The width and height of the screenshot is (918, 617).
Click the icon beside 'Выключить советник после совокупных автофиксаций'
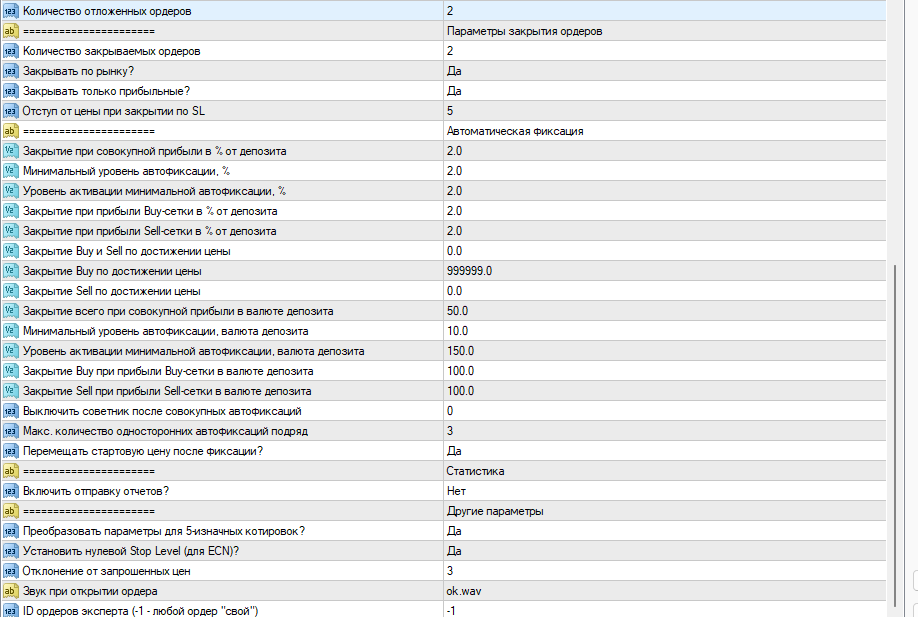(x=11, y=410)
